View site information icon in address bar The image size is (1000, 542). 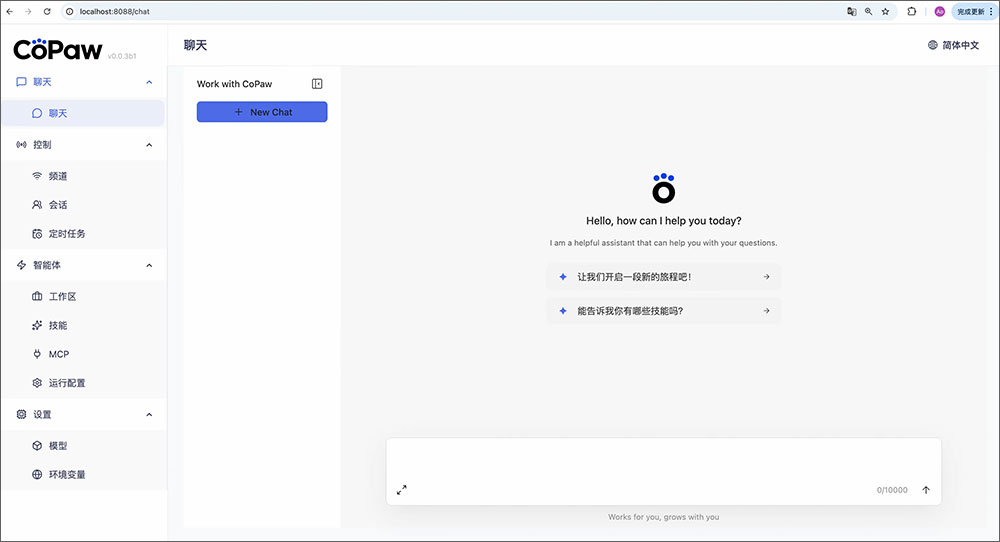point(70,11)
